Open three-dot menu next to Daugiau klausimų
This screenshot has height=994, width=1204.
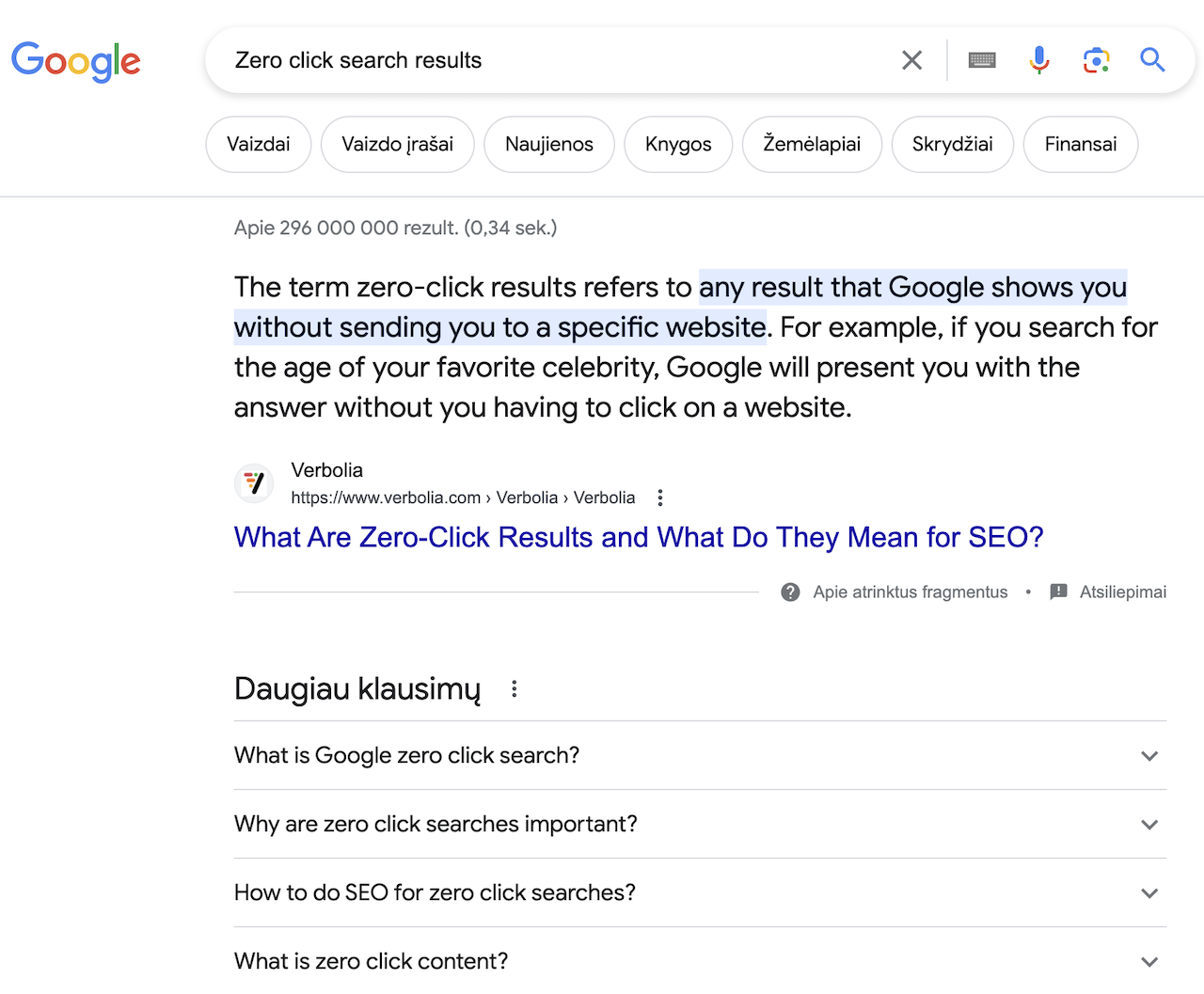pyautogui.click(x=514, y=689)
